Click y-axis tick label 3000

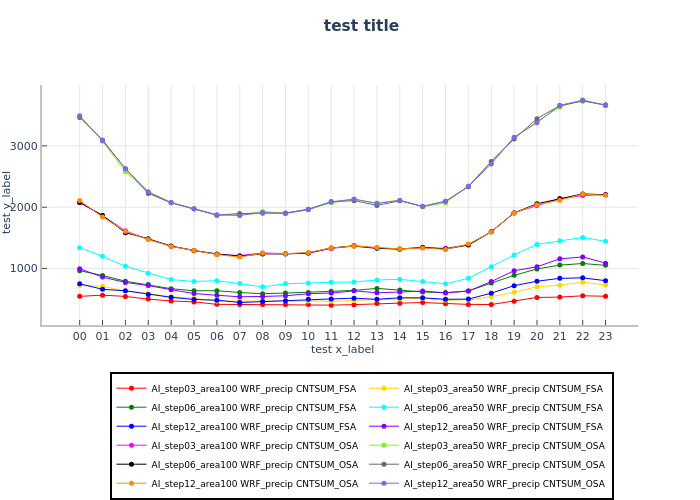[x=51, y=146]
